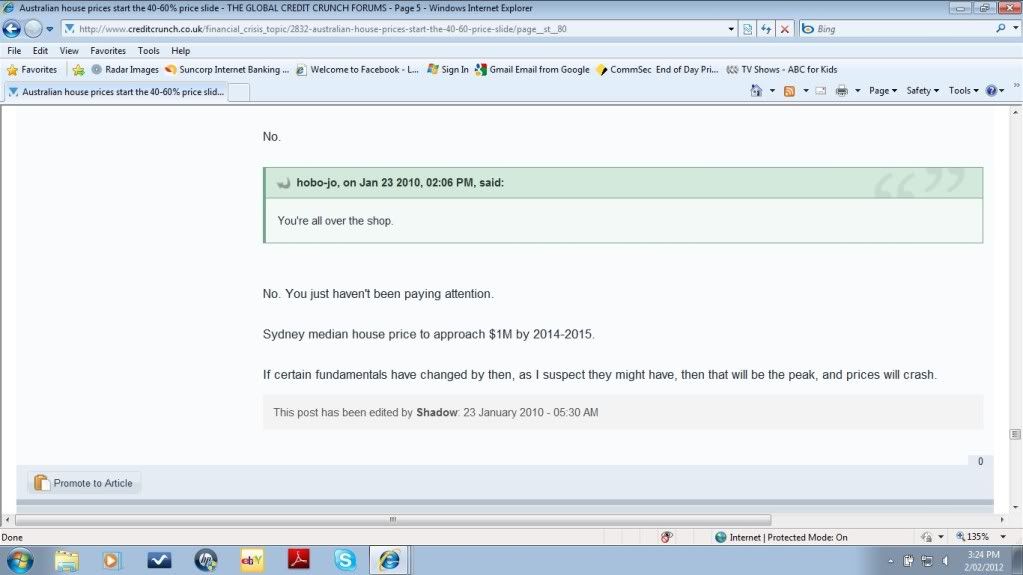Image resolution: width=1023 pixels, height=575 pixels.
Task: Open the Favorites menu in menu bar
Action: 108,50
